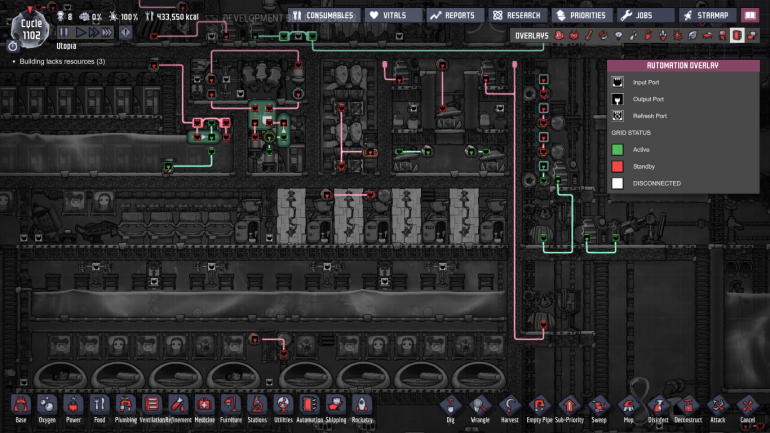
Task: Open the Vitals tab
Action: click(x=393, y=15)
